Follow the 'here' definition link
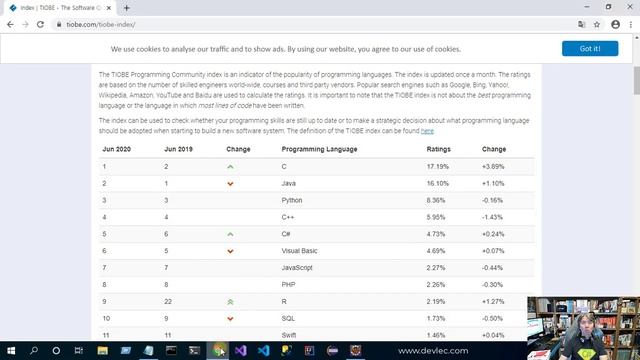Viewport: 640px width, 360px height. tap(427, 131)
